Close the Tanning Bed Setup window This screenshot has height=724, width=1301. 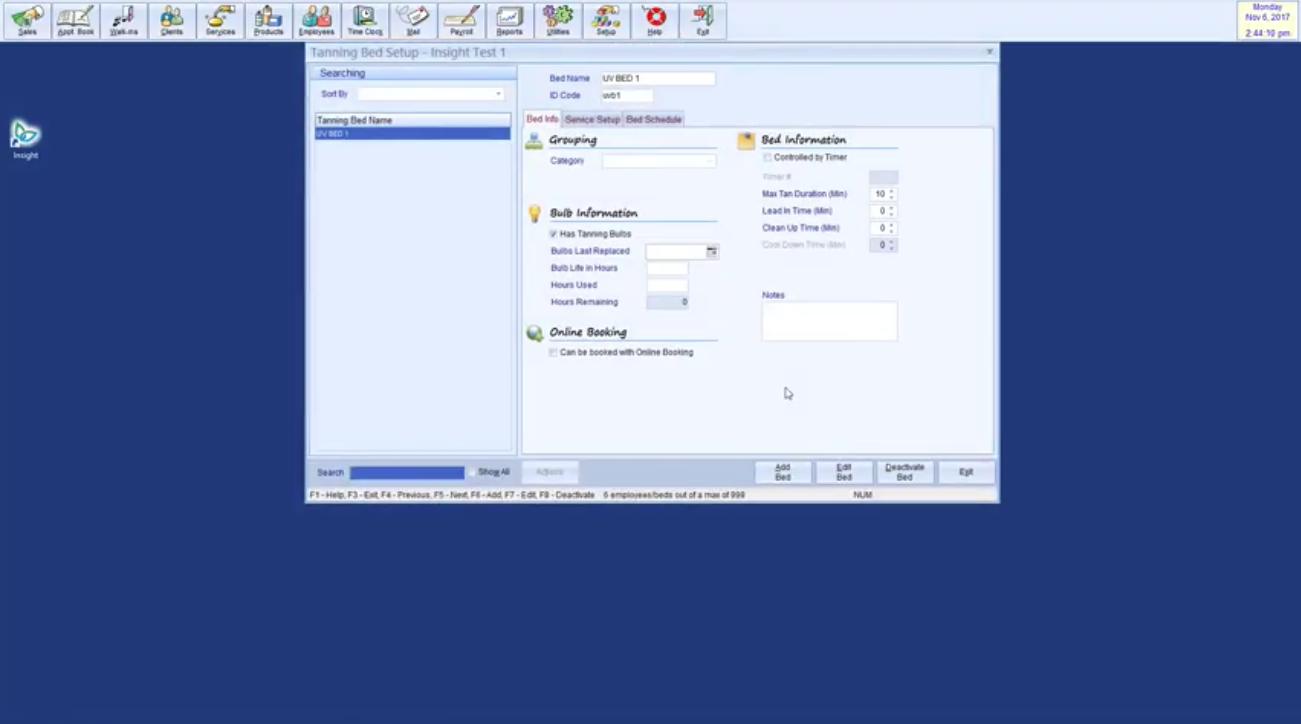pyautogui.click(x=989, y=52)
